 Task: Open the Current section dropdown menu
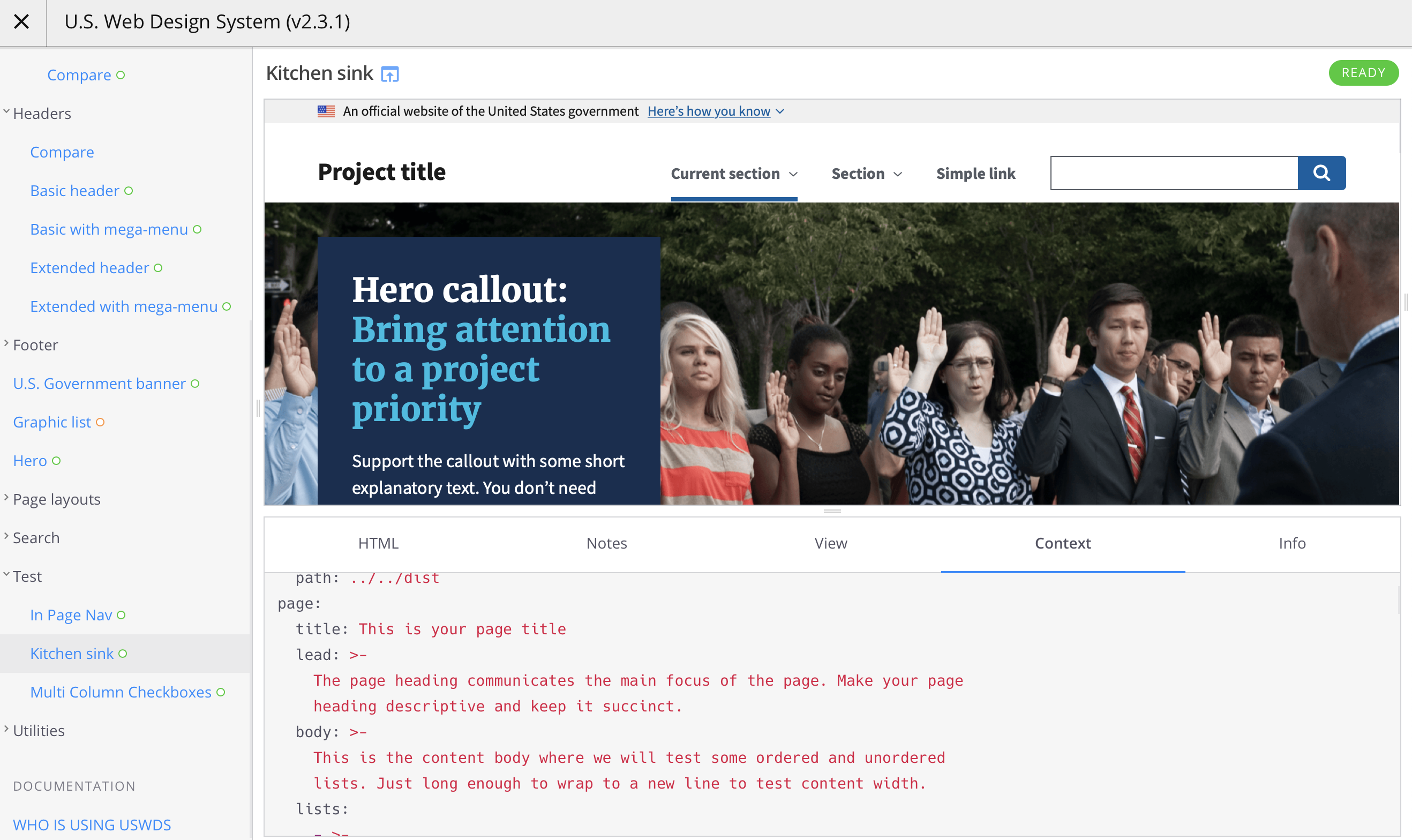pyautogui.click(x=734, y=174)
